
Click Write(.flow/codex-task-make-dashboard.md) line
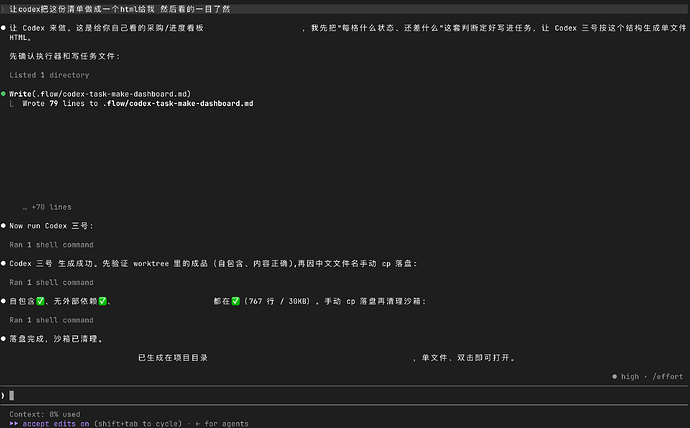pos(100,94)
